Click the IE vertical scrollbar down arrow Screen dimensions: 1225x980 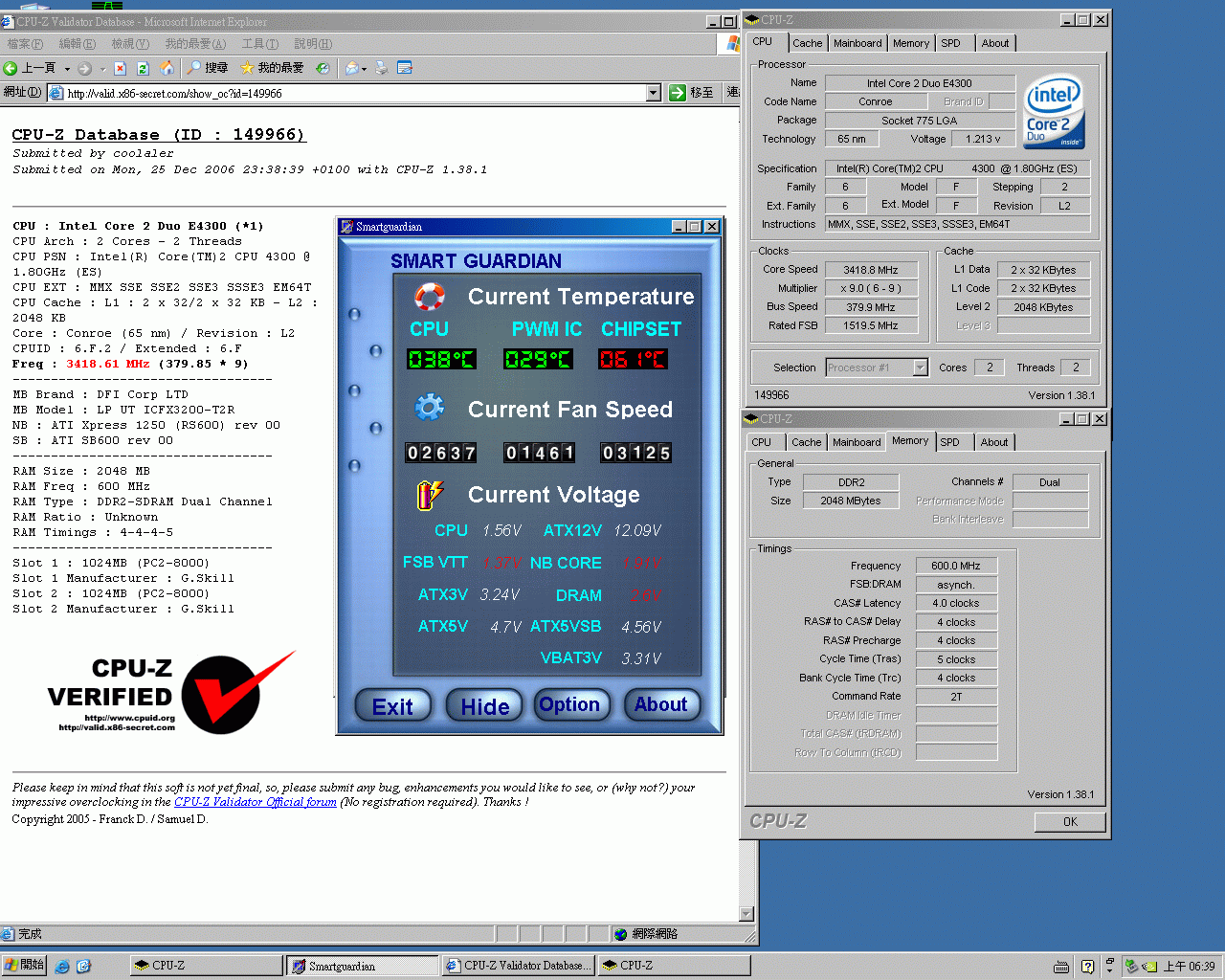[x=747, y=913]
